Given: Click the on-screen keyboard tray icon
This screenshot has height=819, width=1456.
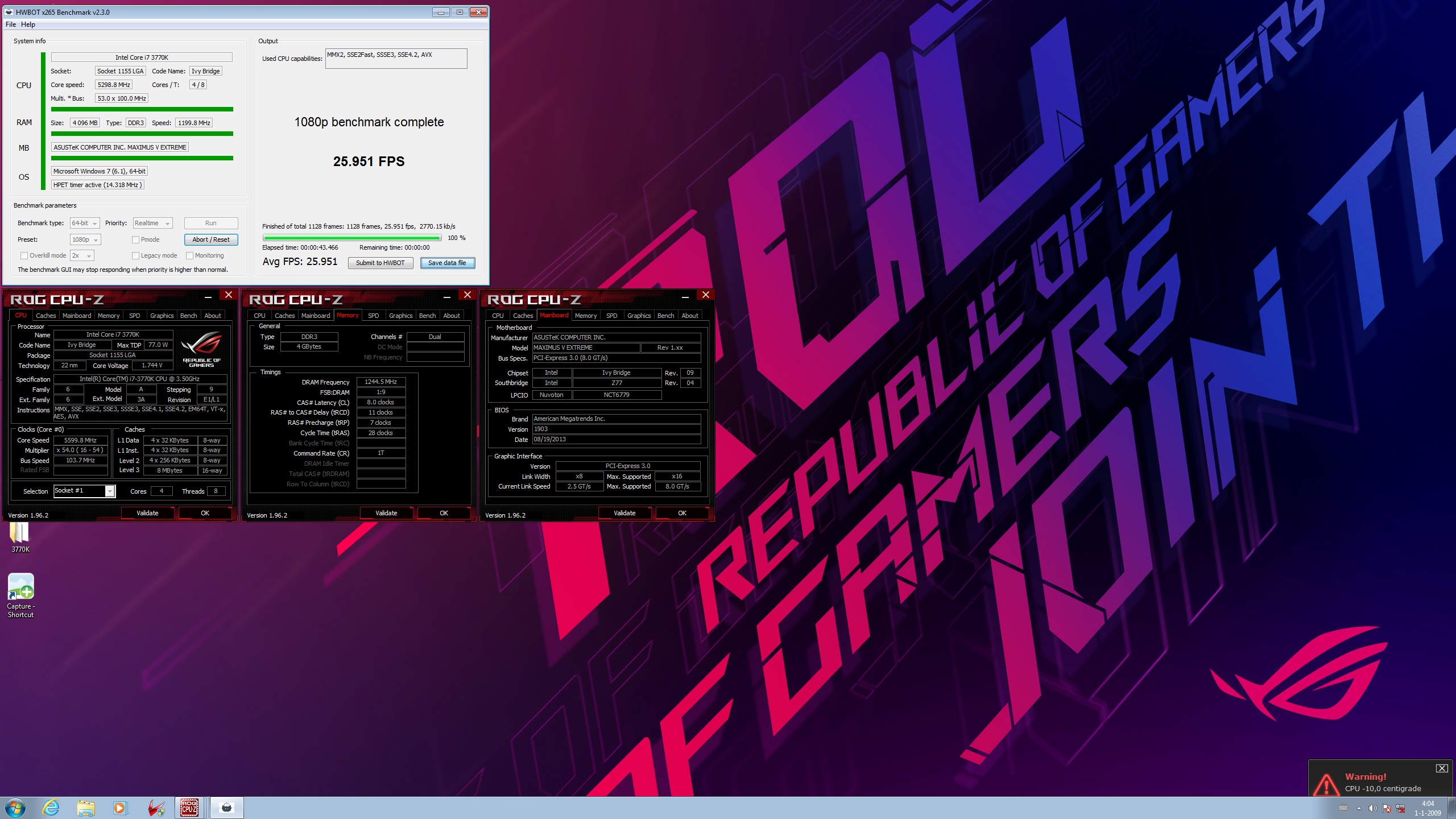Looking at the screenshot, I should [1343, 808].
